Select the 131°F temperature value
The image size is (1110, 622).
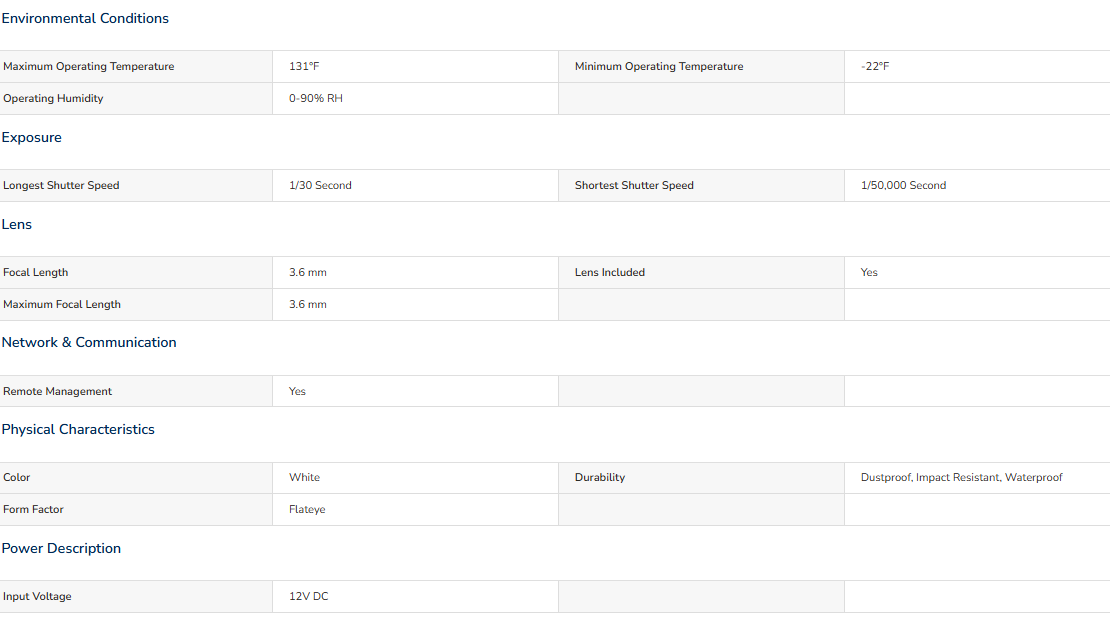(304, 67)
